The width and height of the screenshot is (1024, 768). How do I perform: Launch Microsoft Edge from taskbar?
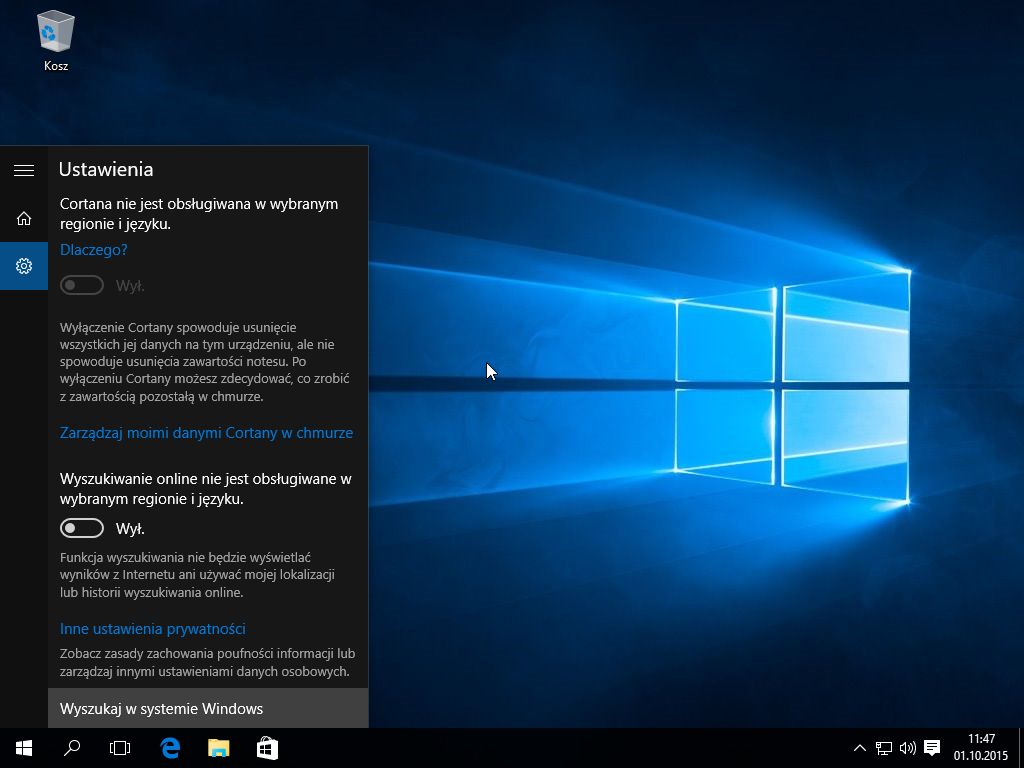[170, 748]
